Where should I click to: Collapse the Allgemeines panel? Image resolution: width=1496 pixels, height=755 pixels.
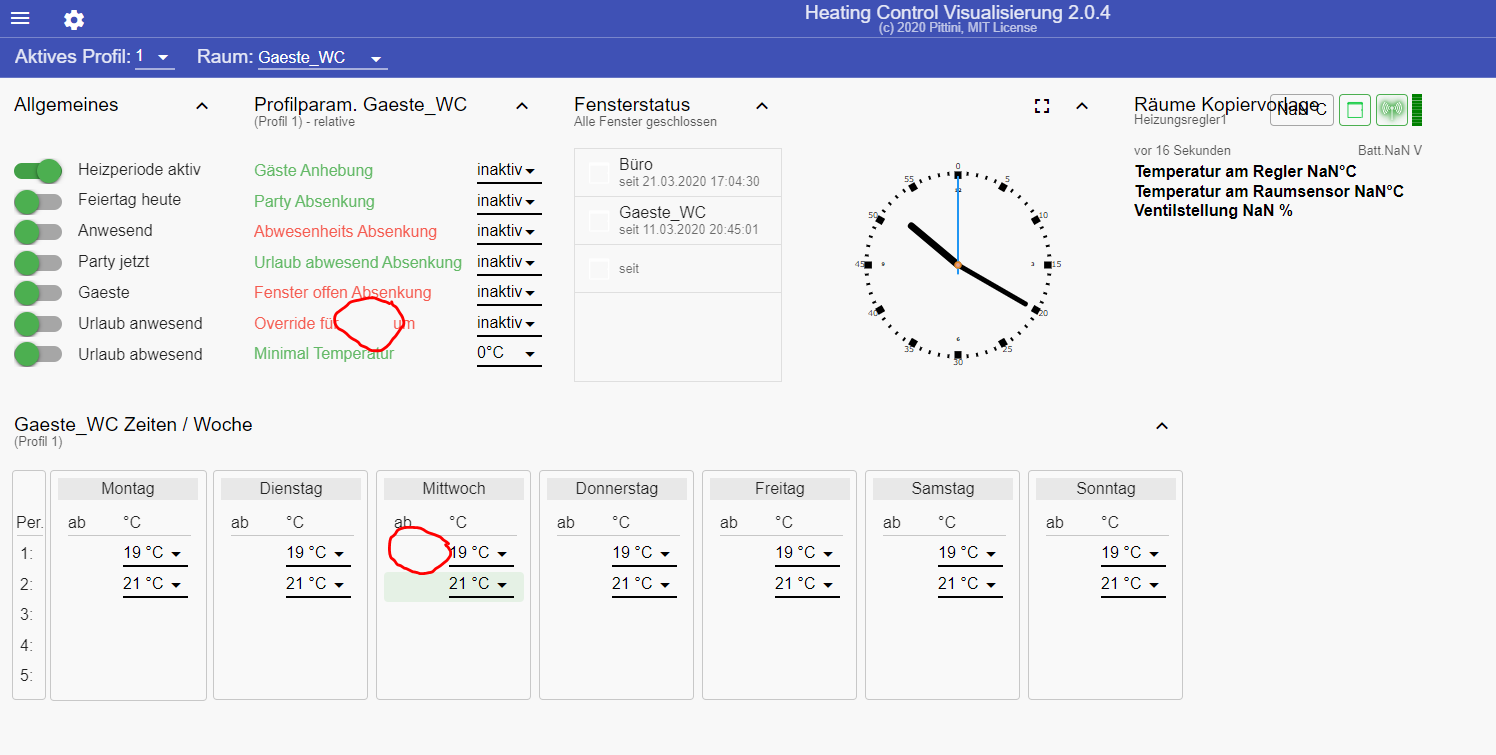[202, 106]
